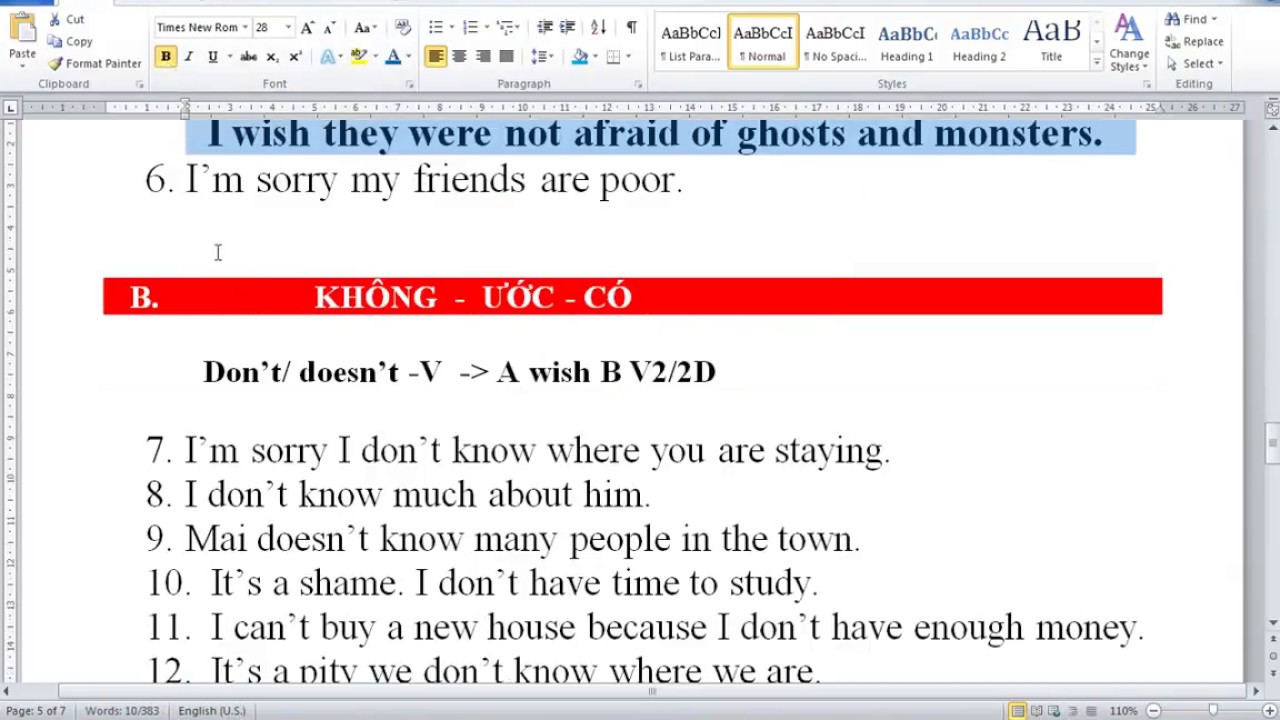Toggle Underline formatting
The image size is (1280, 720).
212,57
